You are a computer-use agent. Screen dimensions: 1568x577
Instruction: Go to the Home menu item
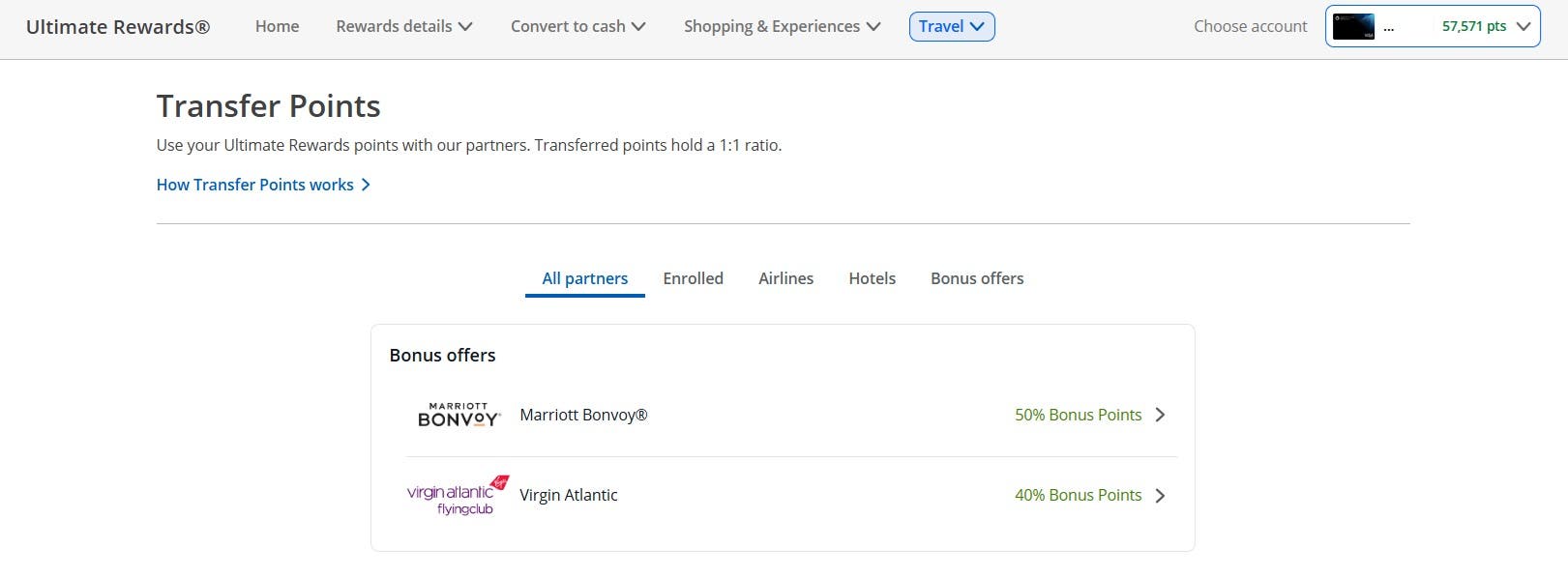pos(277,27)
